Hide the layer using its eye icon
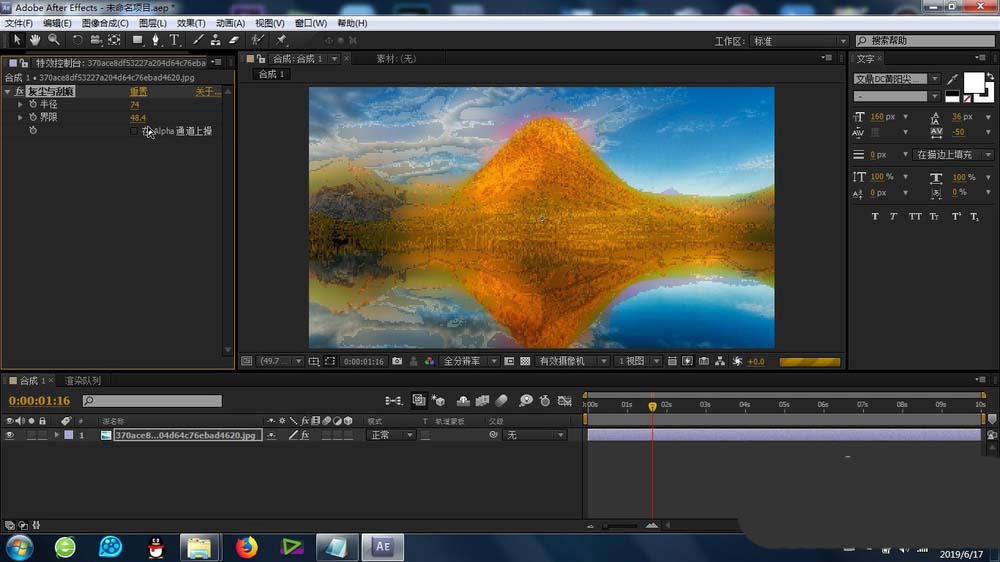Image resolution: width=1000 pixels, height=562 pixels. pos(10,436)
